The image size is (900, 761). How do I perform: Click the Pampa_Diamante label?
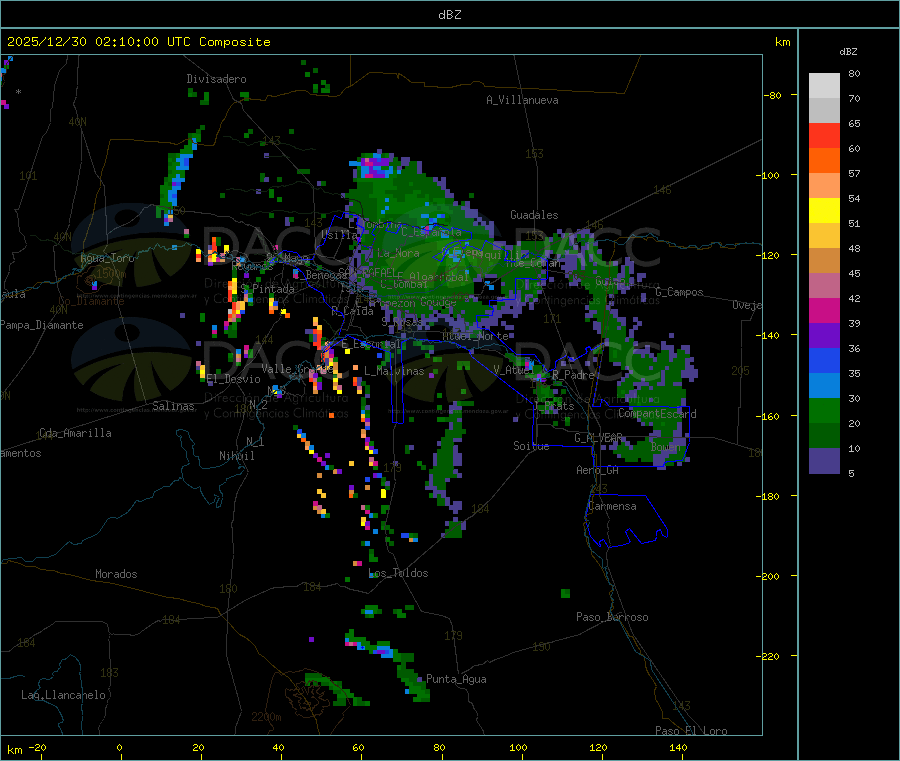click(x=42, y=325)
